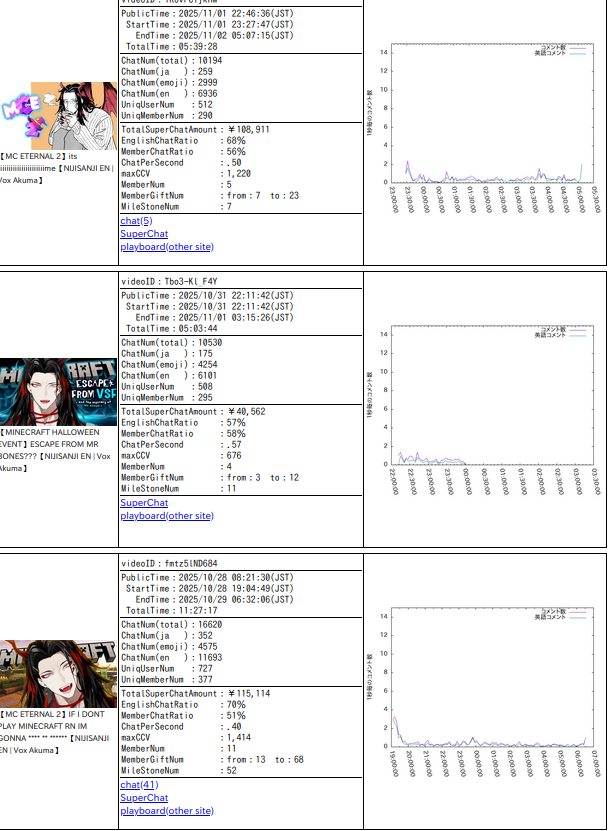
Task: Click ChatPerSecond .57 row
Action: pyautogui.click(x=181, y=445)
